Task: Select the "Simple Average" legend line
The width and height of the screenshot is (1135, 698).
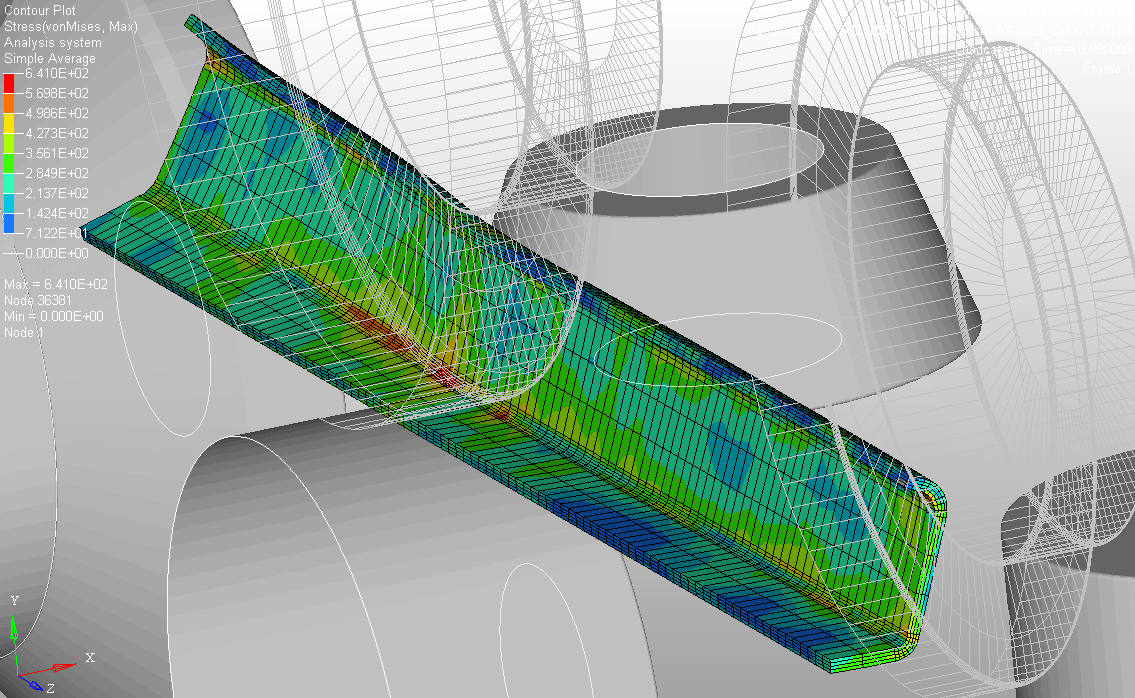Action: pyautogui.click(x=50, y=59)
